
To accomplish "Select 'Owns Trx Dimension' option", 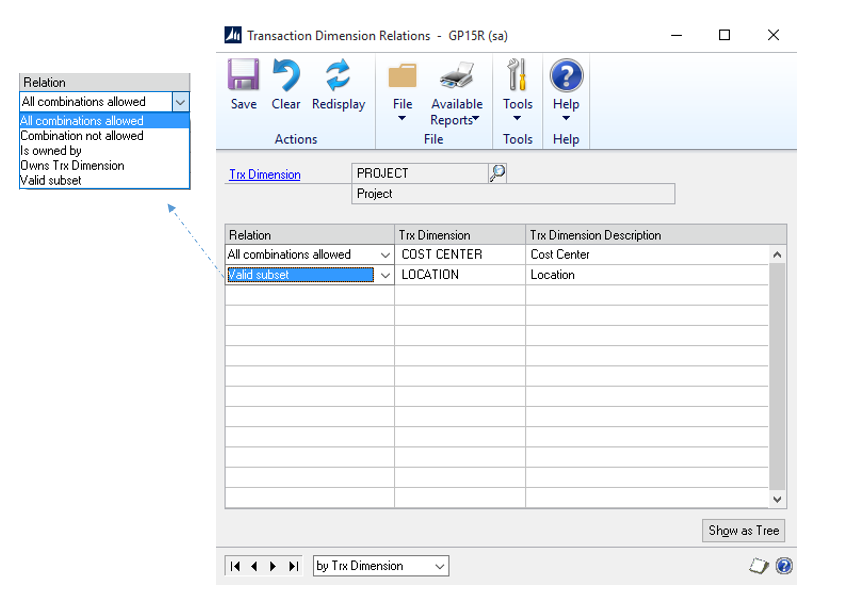I will pyautogui.click(x=104, y=165).
